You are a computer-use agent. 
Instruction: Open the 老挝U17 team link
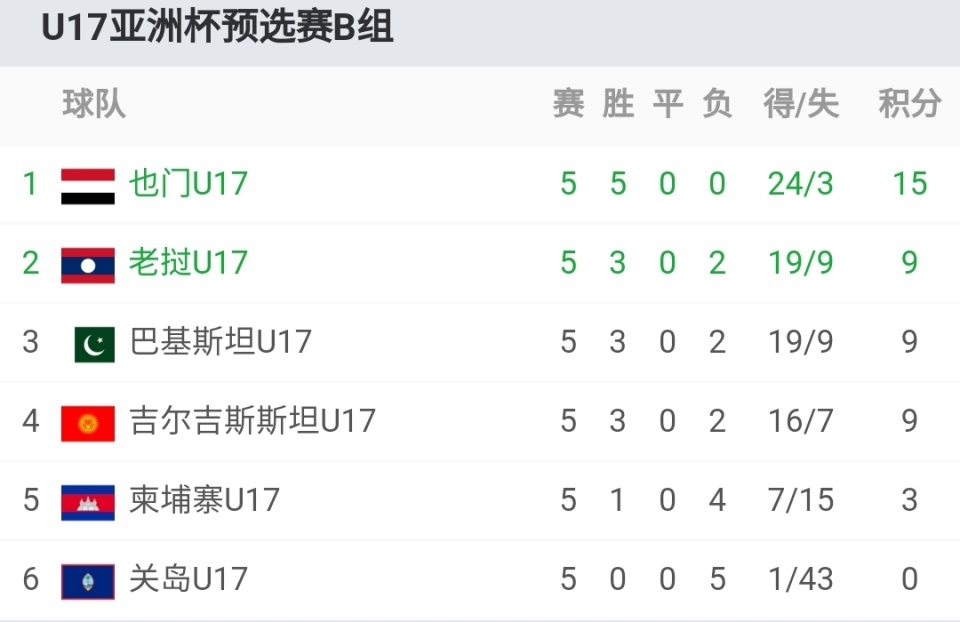tap(188, 263)
